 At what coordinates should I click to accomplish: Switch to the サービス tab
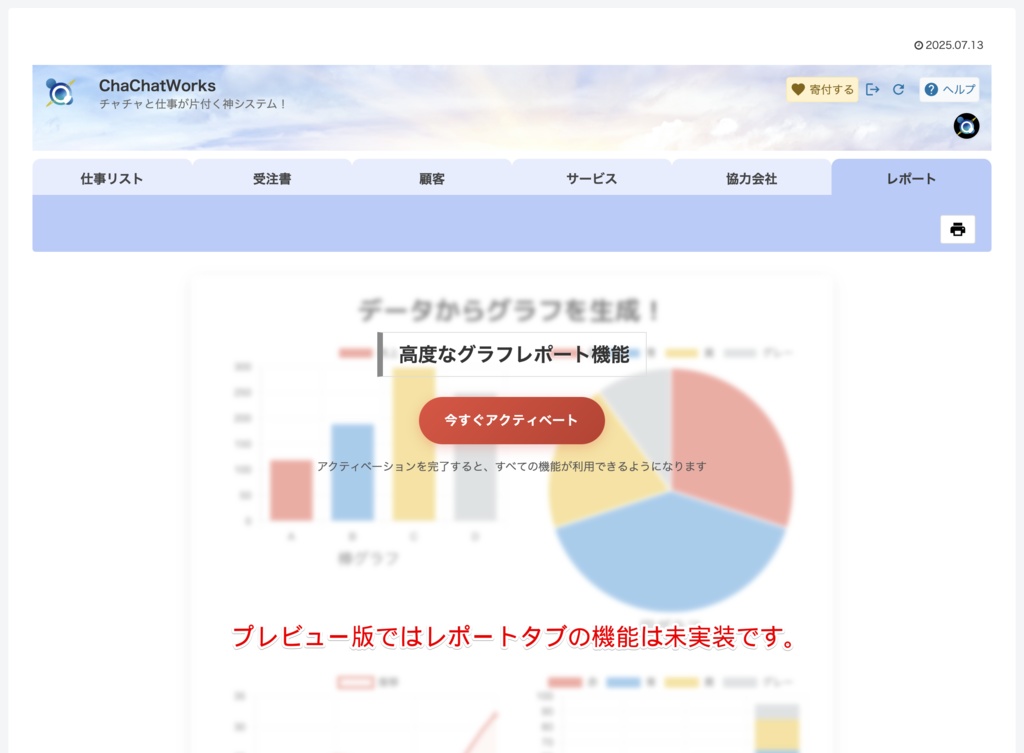(592, 178)
